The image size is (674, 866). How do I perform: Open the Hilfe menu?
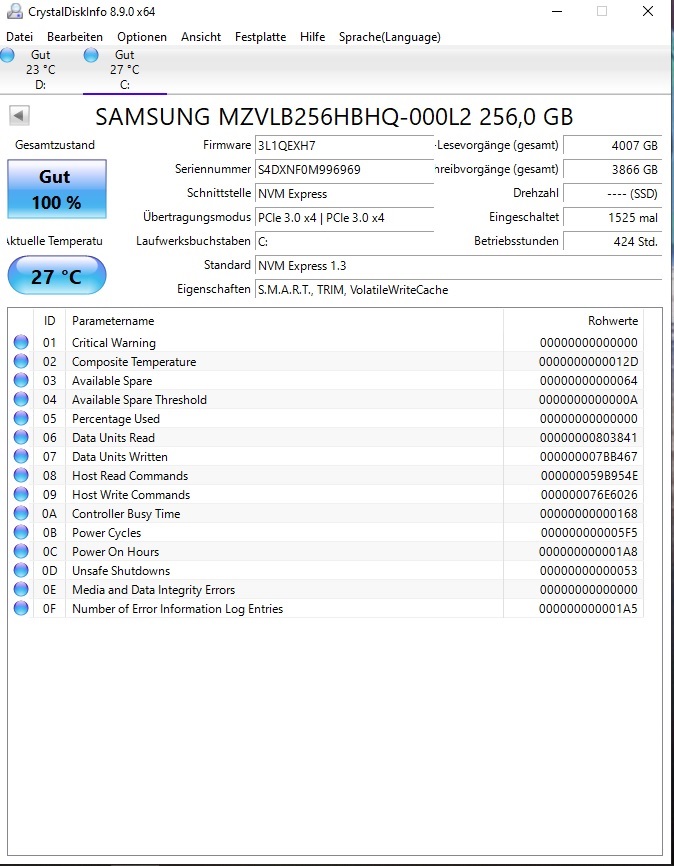pos(313,37)
